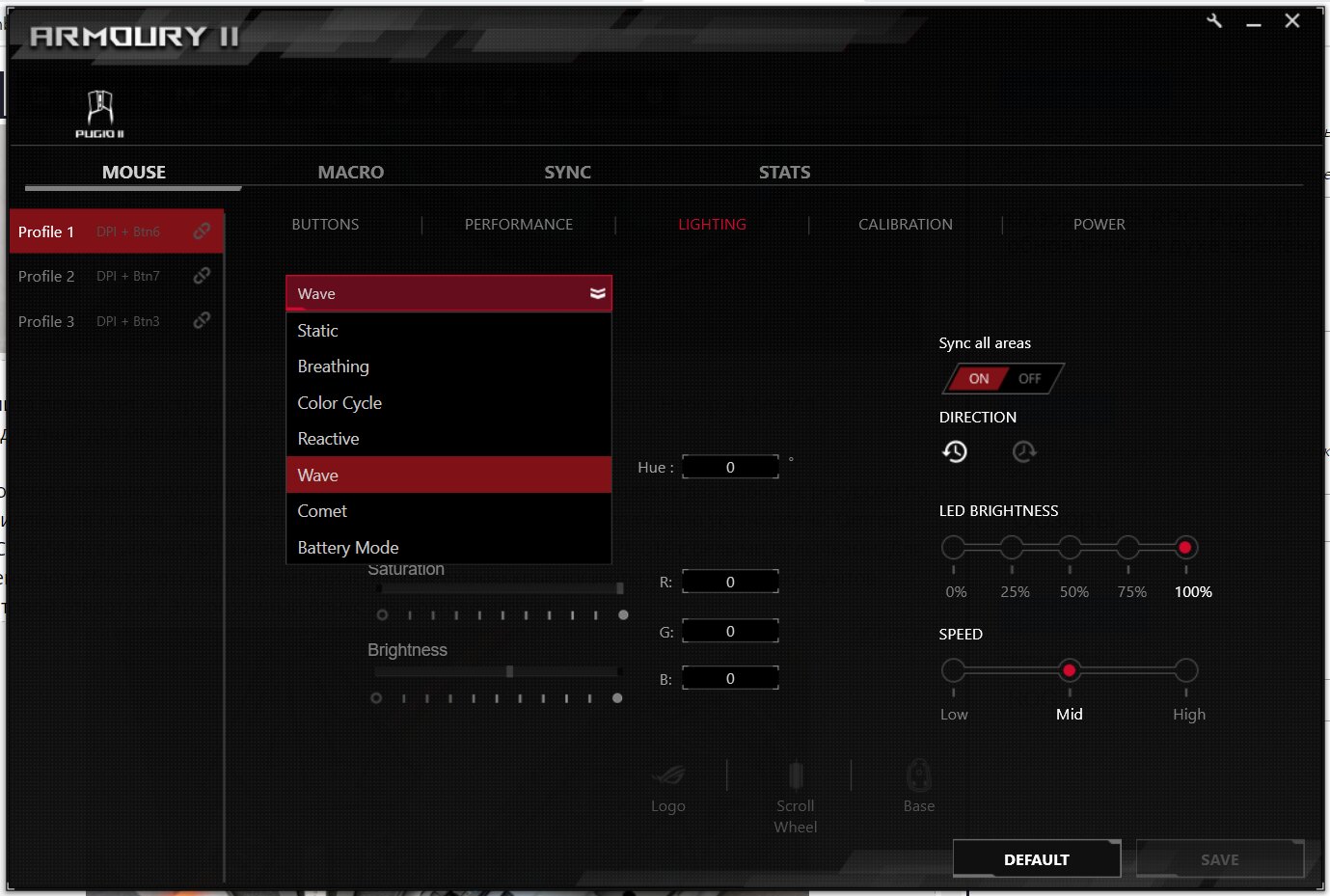Choose Battery Mode lighting effect
1330x896 pixels.
[448, 547]
